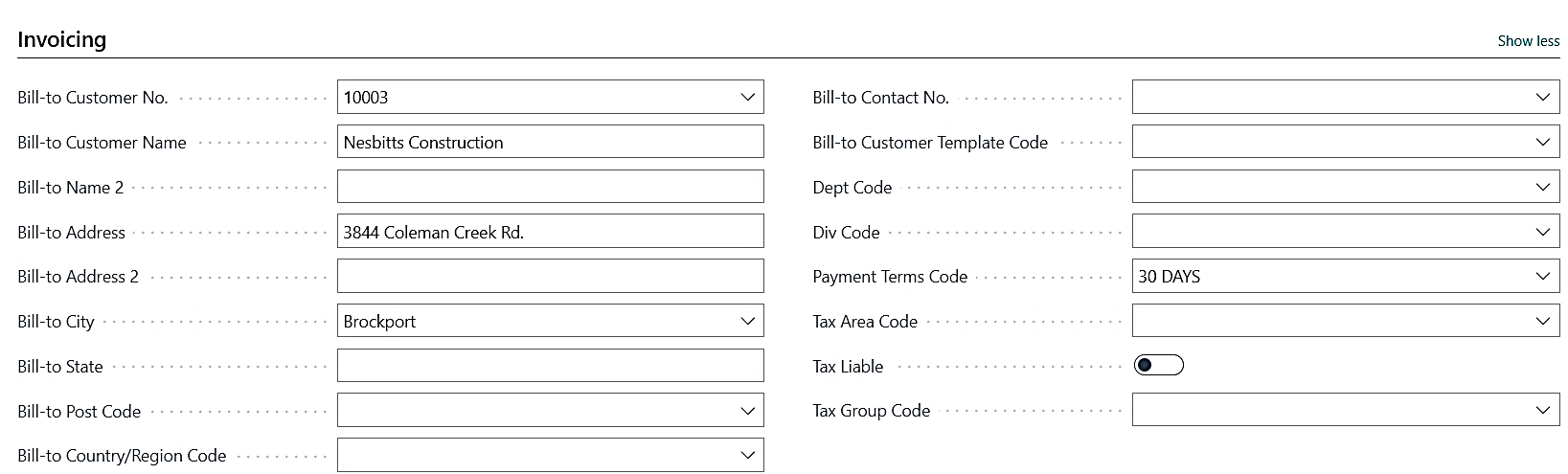Focus the Bill-to Name 2 field

coord(550,188)
